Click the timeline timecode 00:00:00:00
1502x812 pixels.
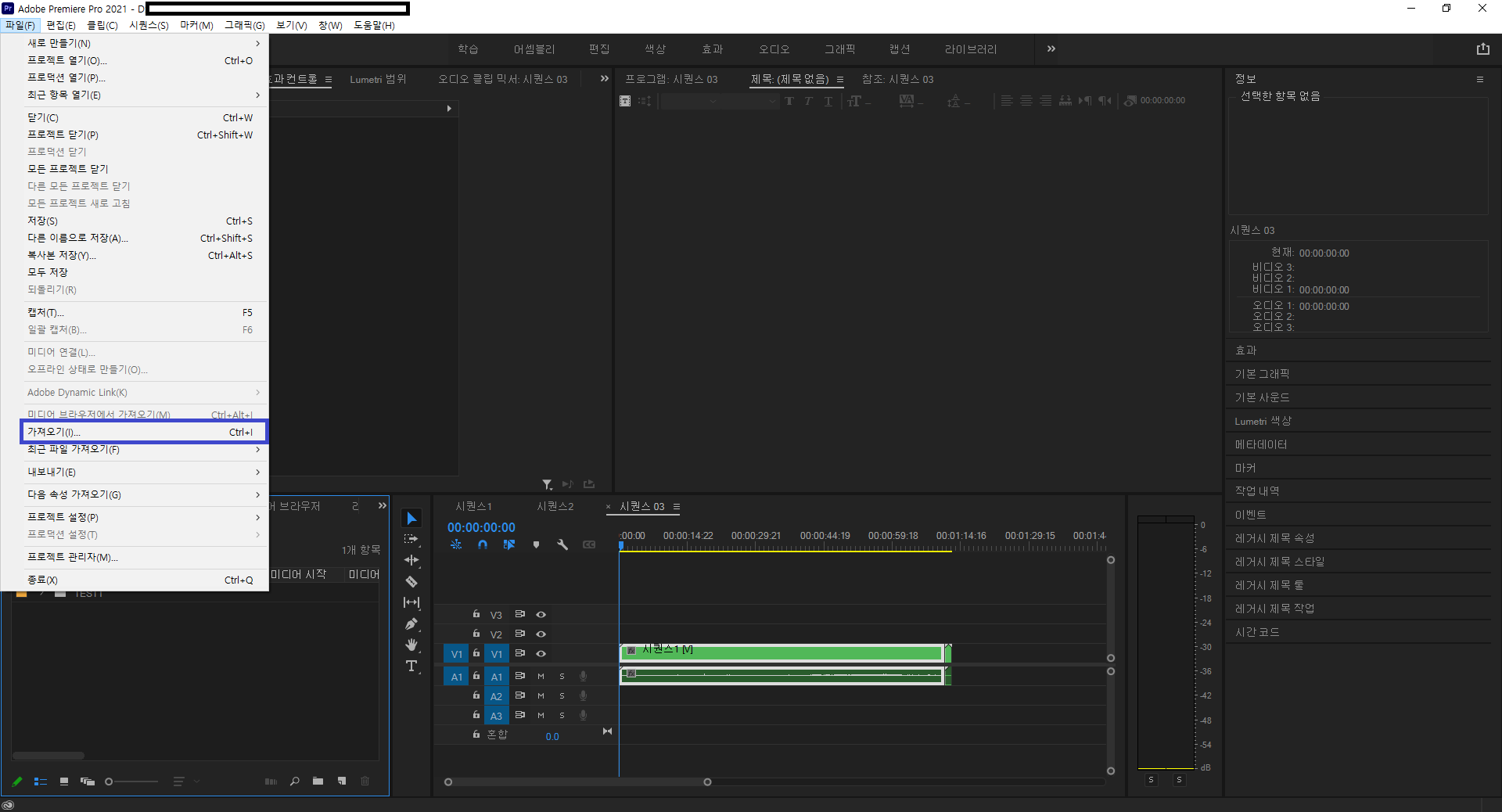[481, 527]
